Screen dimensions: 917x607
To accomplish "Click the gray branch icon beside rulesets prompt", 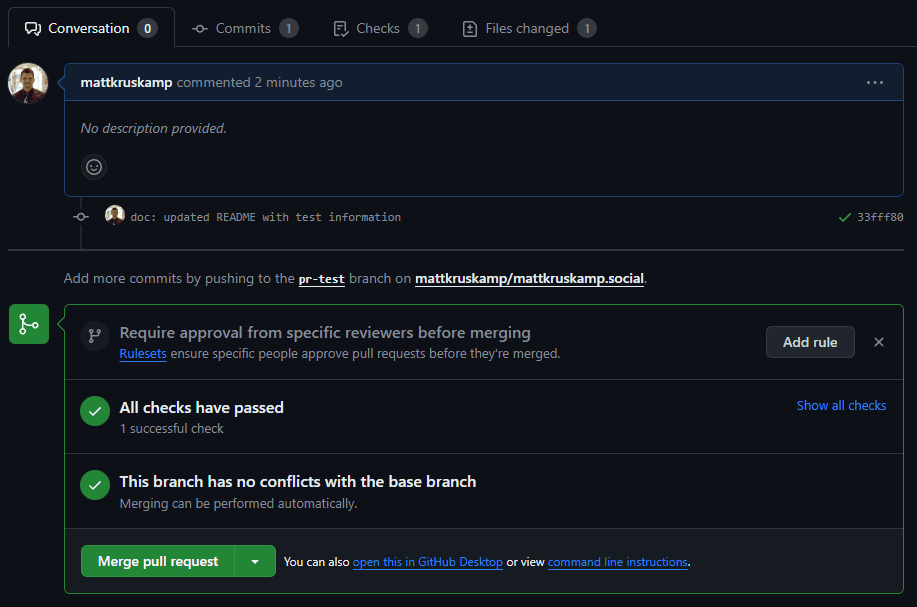I will tap(95, 336).
